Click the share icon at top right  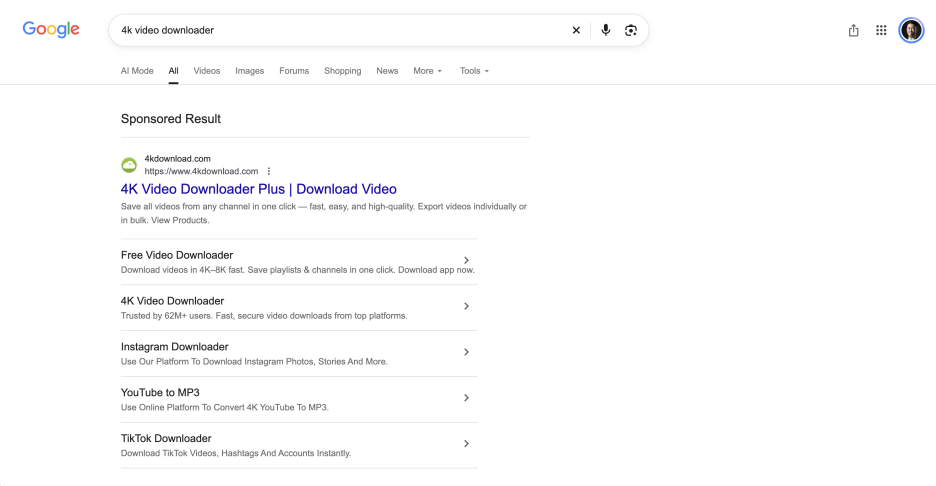click(x=853, y=30)
